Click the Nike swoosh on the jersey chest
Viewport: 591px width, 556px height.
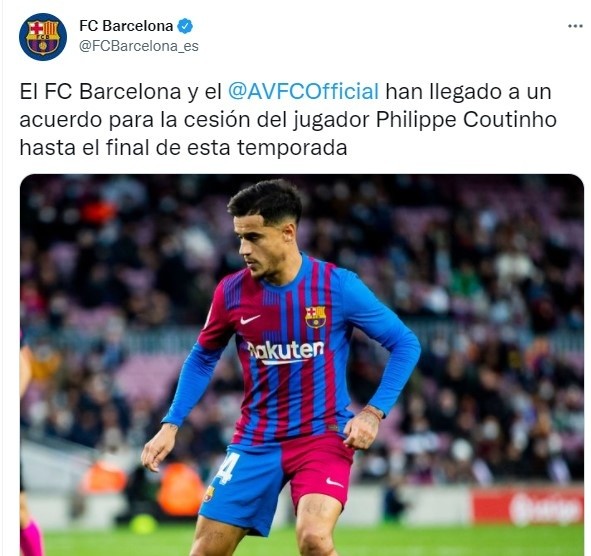click(x=250, y=319)
